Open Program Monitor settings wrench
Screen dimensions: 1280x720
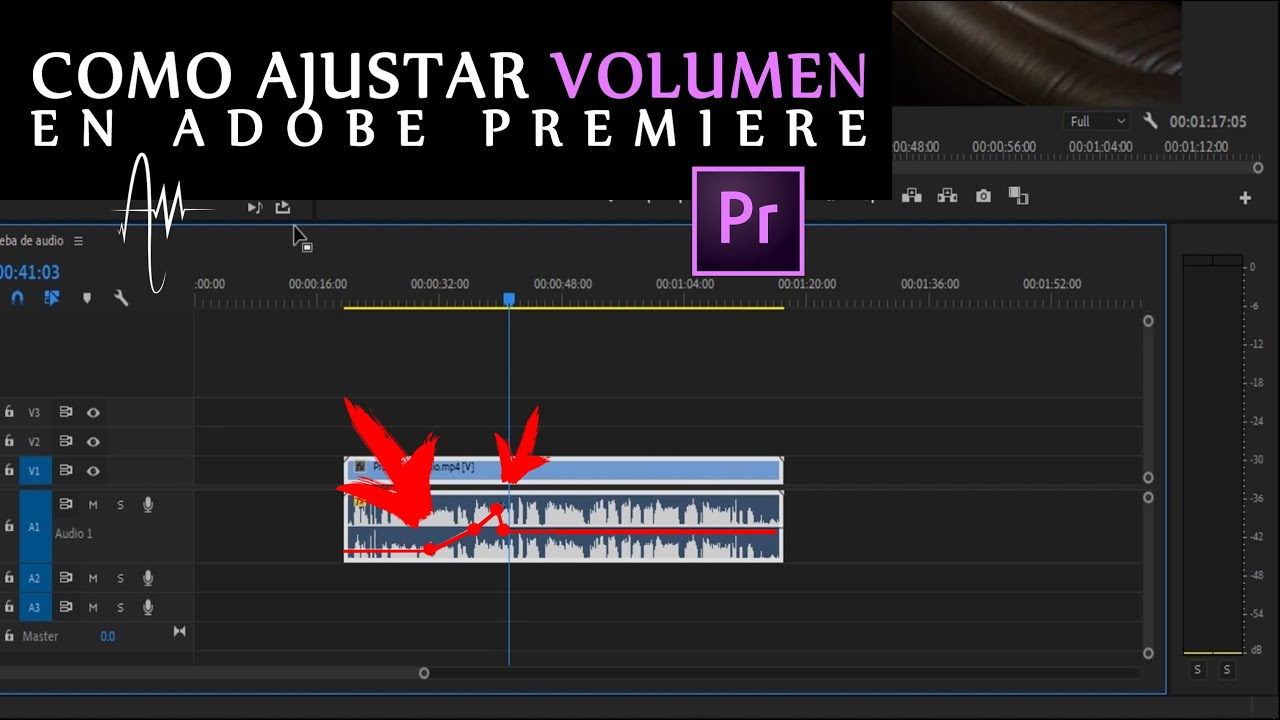[1150, 121]
